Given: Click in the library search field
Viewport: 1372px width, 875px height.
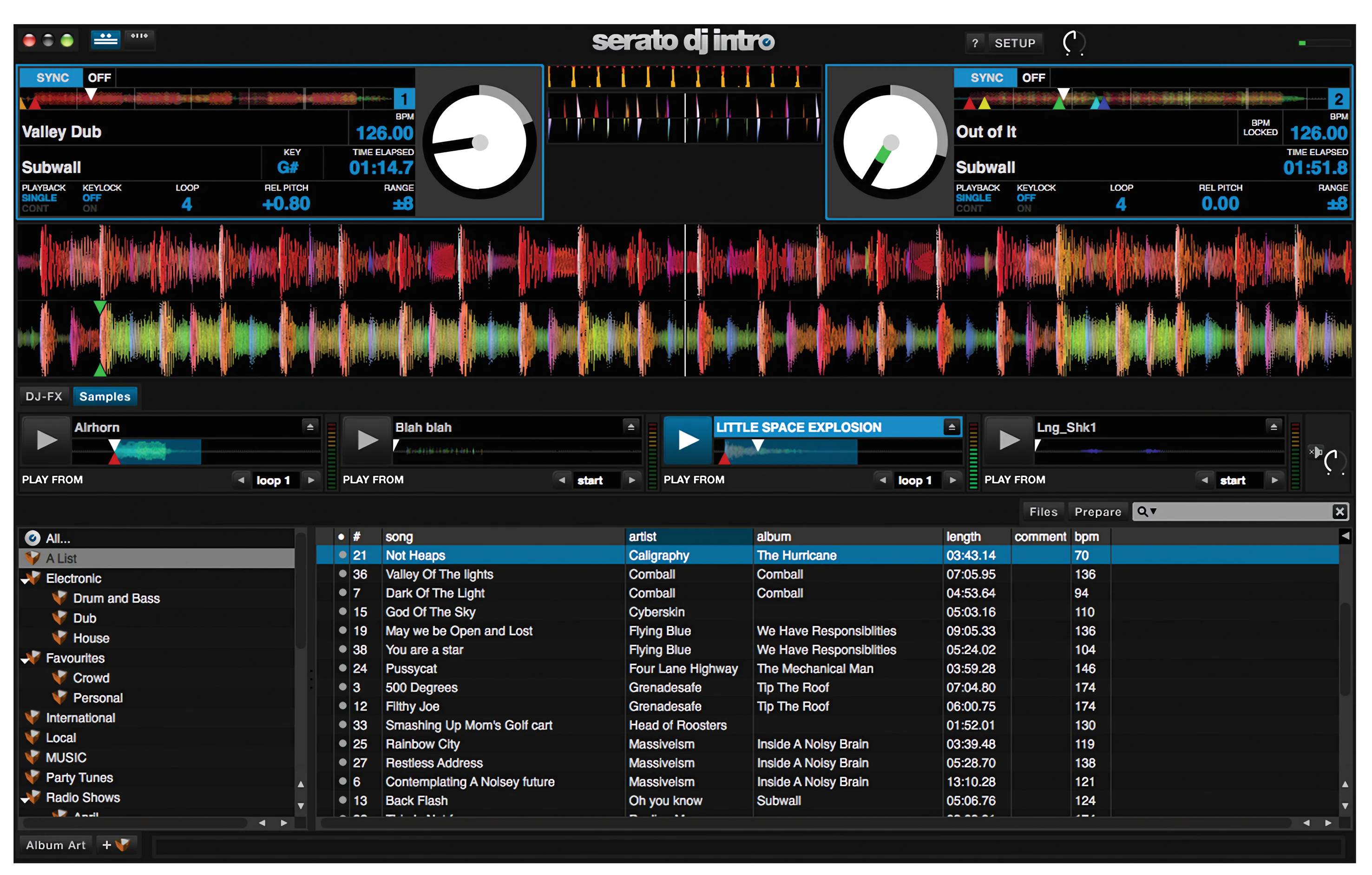Looking at the screenshot, I should tap(1242, 512).
